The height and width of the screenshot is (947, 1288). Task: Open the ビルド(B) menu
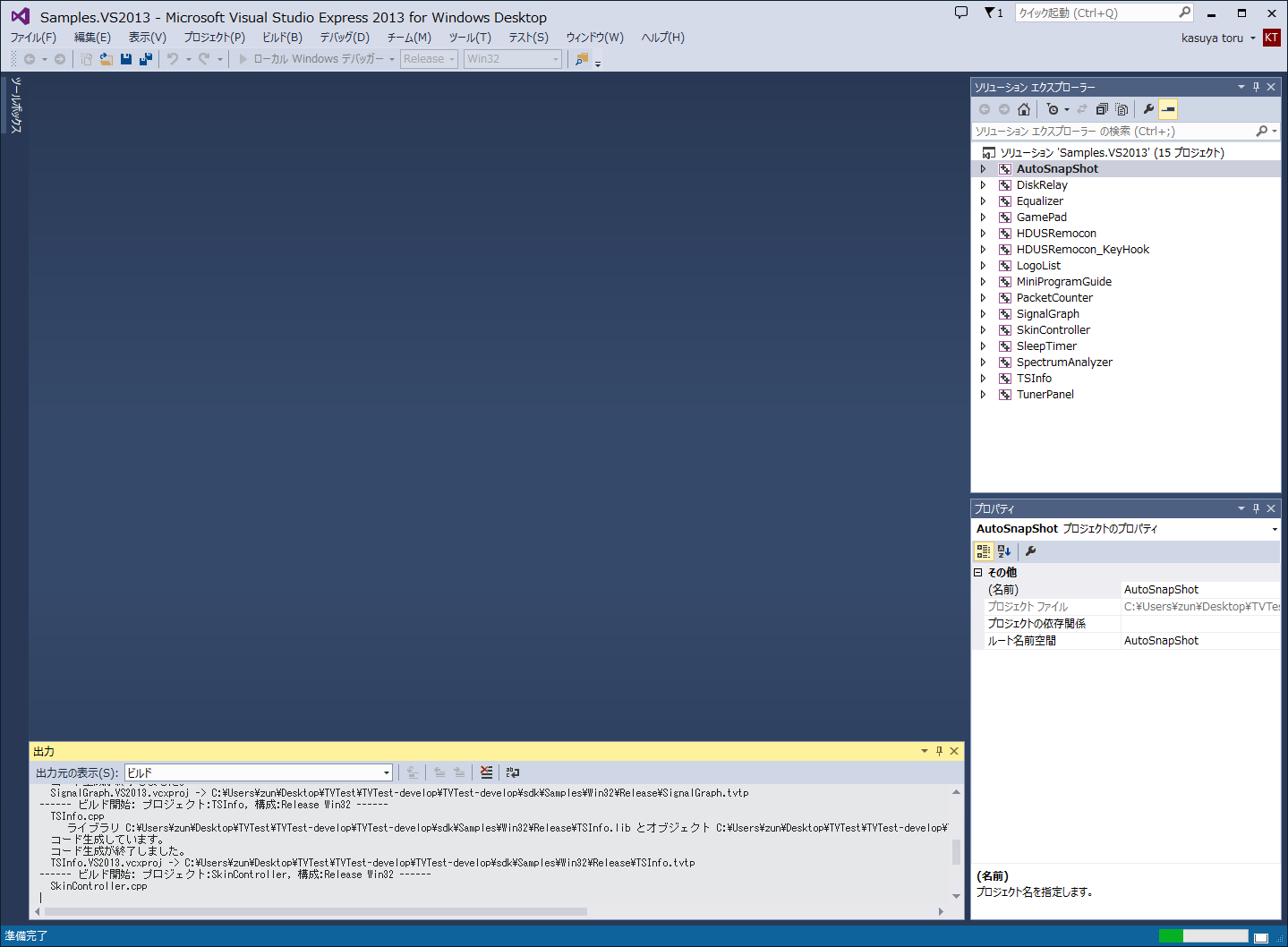(x=282, y=38)
